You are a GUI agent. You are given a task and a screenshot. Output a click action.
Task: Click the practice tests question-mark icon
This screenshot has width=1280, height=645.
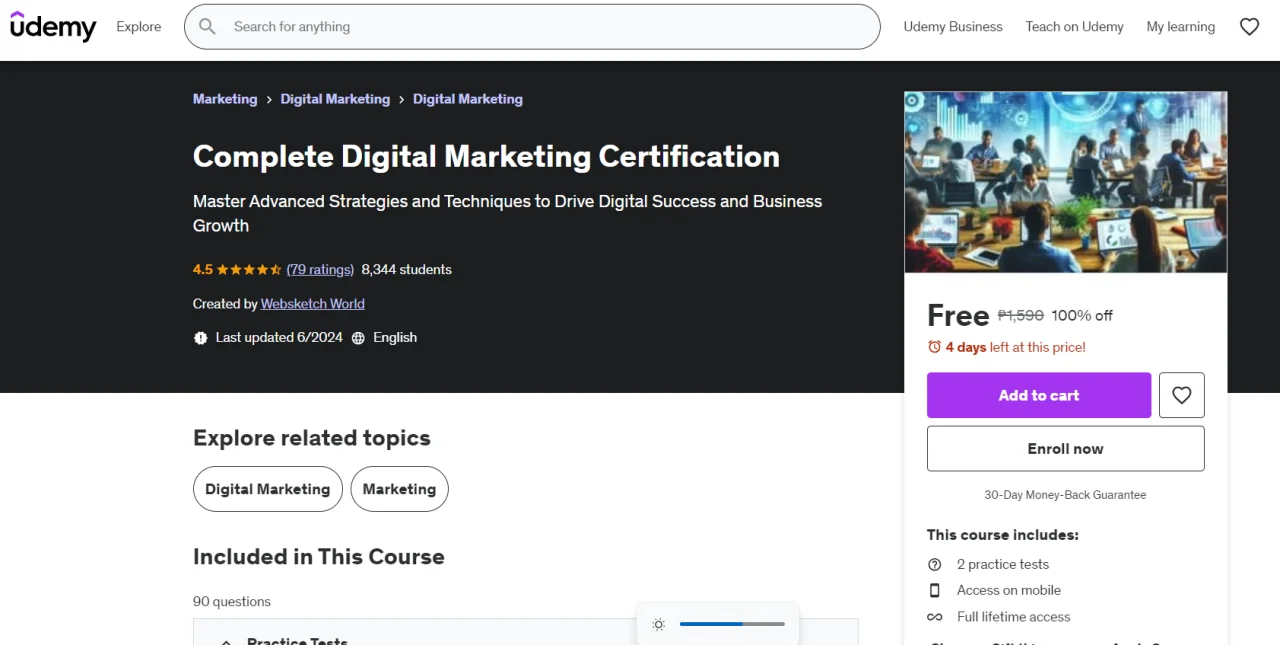pyautogui.click(x=935, y=564)
